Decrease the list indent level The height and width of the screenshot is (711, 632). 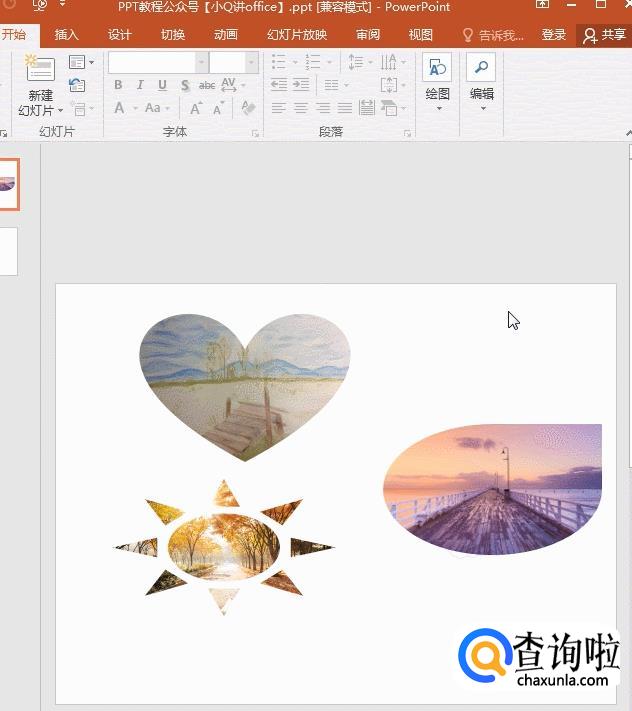(x=278, y=85)
